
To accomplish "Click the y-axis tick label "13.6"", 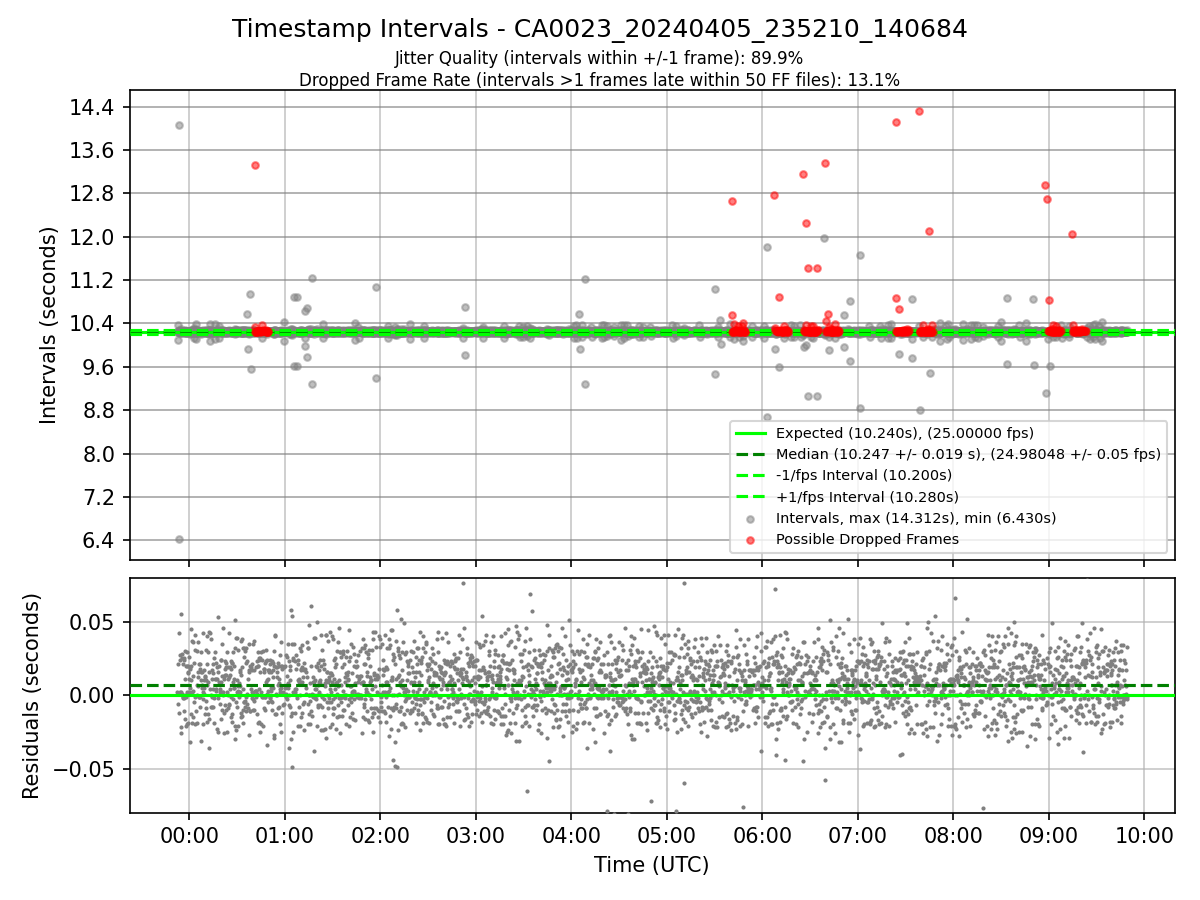I will coord(91,150).
